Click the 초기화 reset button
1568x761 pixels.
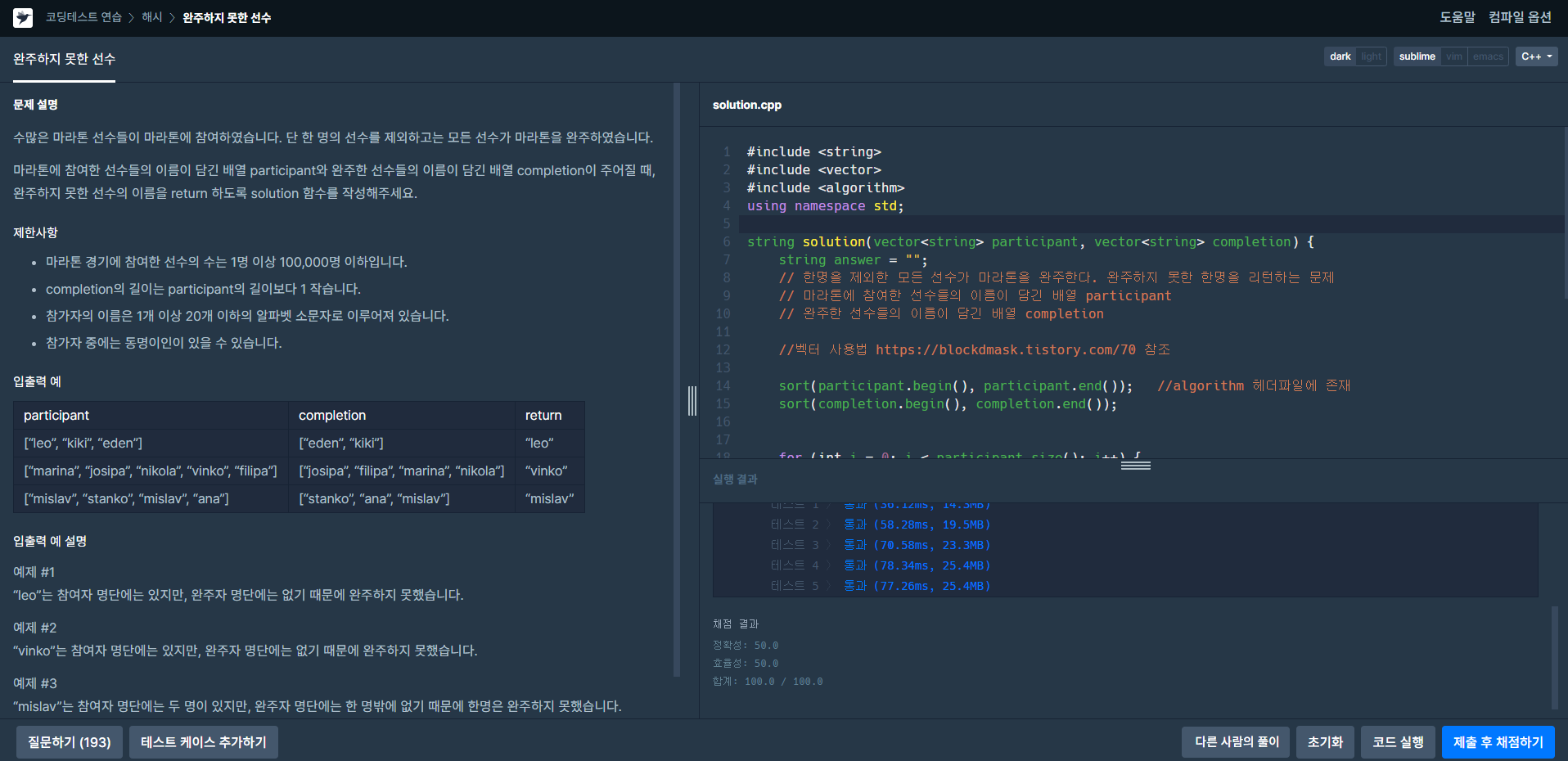(1325, 742)
